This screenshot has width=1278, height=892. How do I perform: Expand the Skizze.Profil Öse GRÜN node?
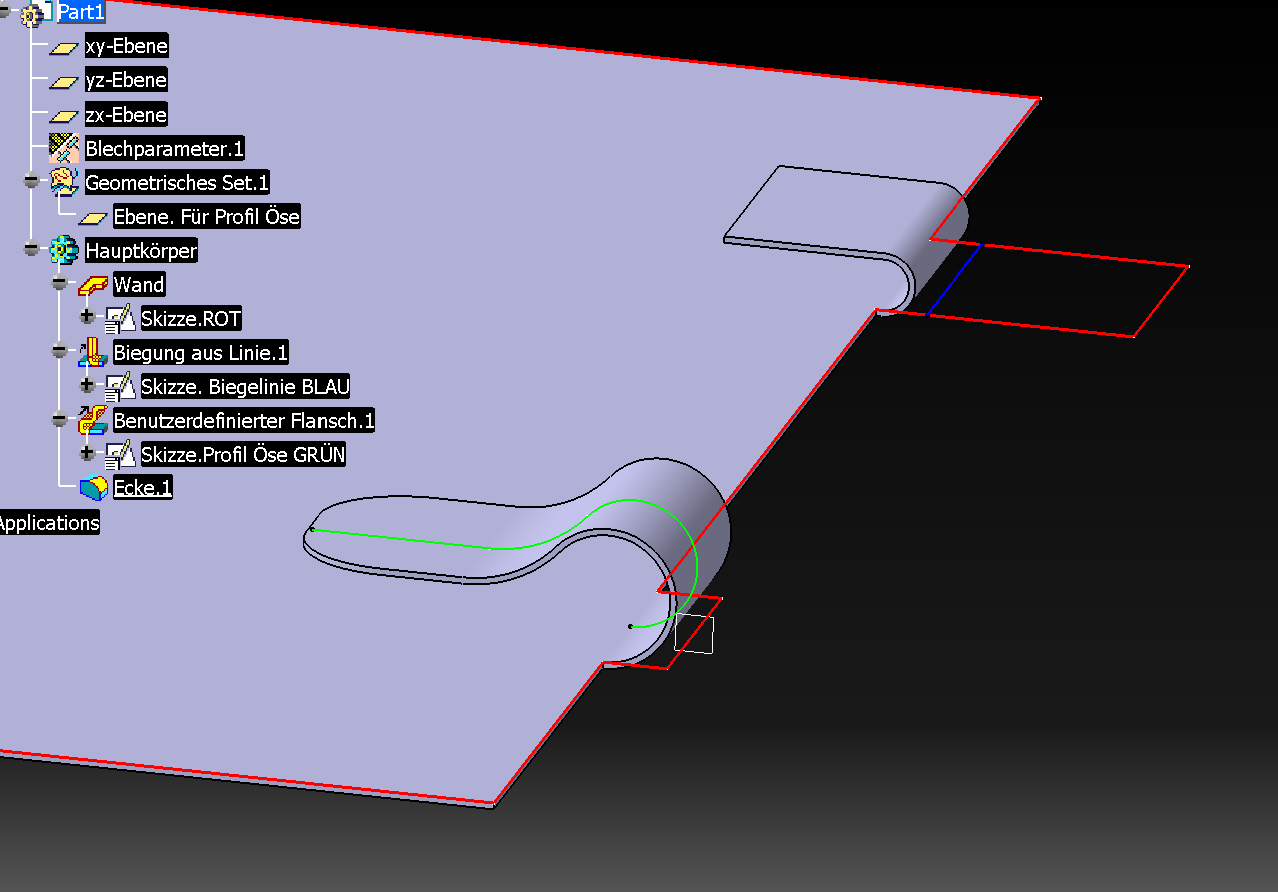click(87, 453)
